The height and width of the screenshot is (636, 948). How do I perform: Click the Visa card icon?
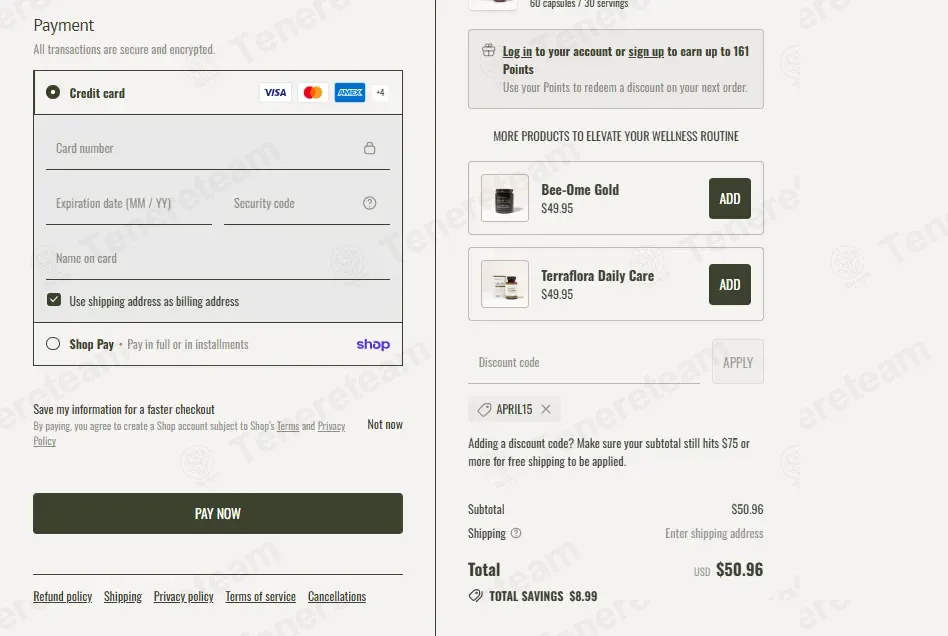tap(275, 92)
